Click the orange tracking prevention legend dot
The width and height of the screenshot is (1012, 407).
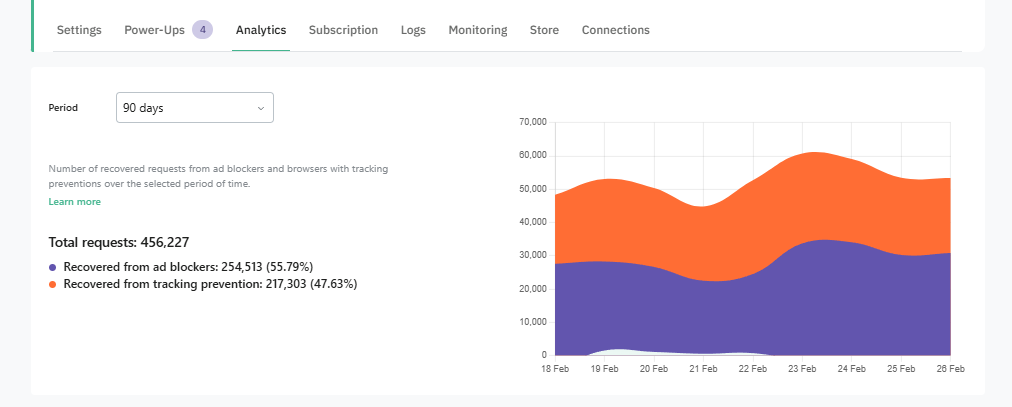(53, 285)
